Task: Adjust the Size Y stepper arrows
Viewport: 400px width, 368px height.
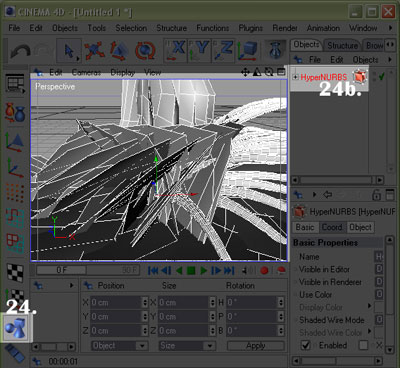Action: (213, 316)
